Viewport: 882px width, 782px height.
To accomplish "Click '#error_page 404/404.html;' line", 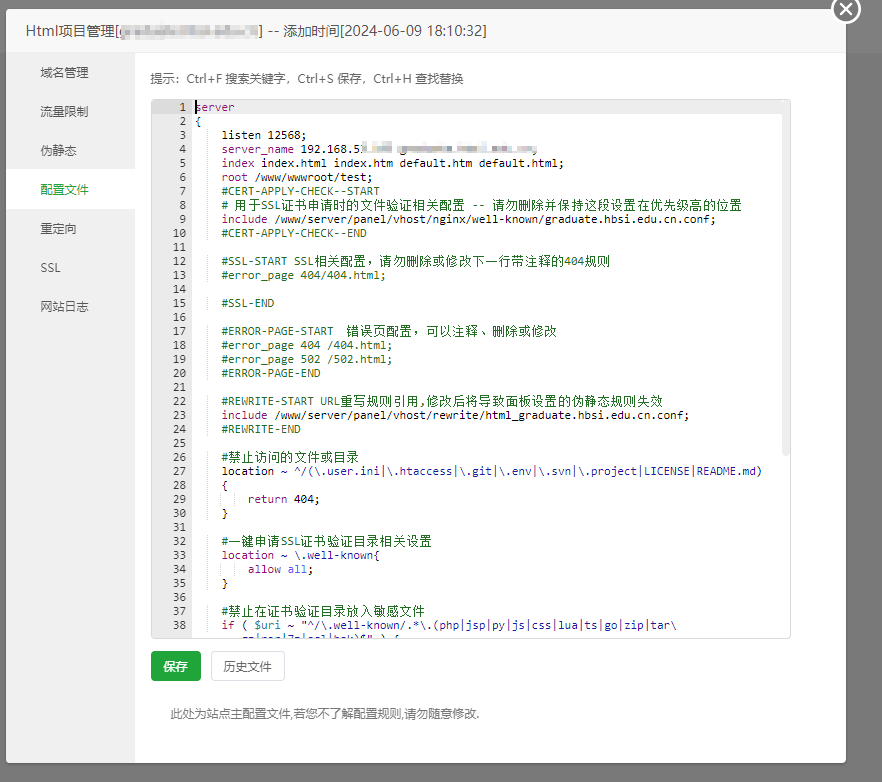I will [304, 275].
